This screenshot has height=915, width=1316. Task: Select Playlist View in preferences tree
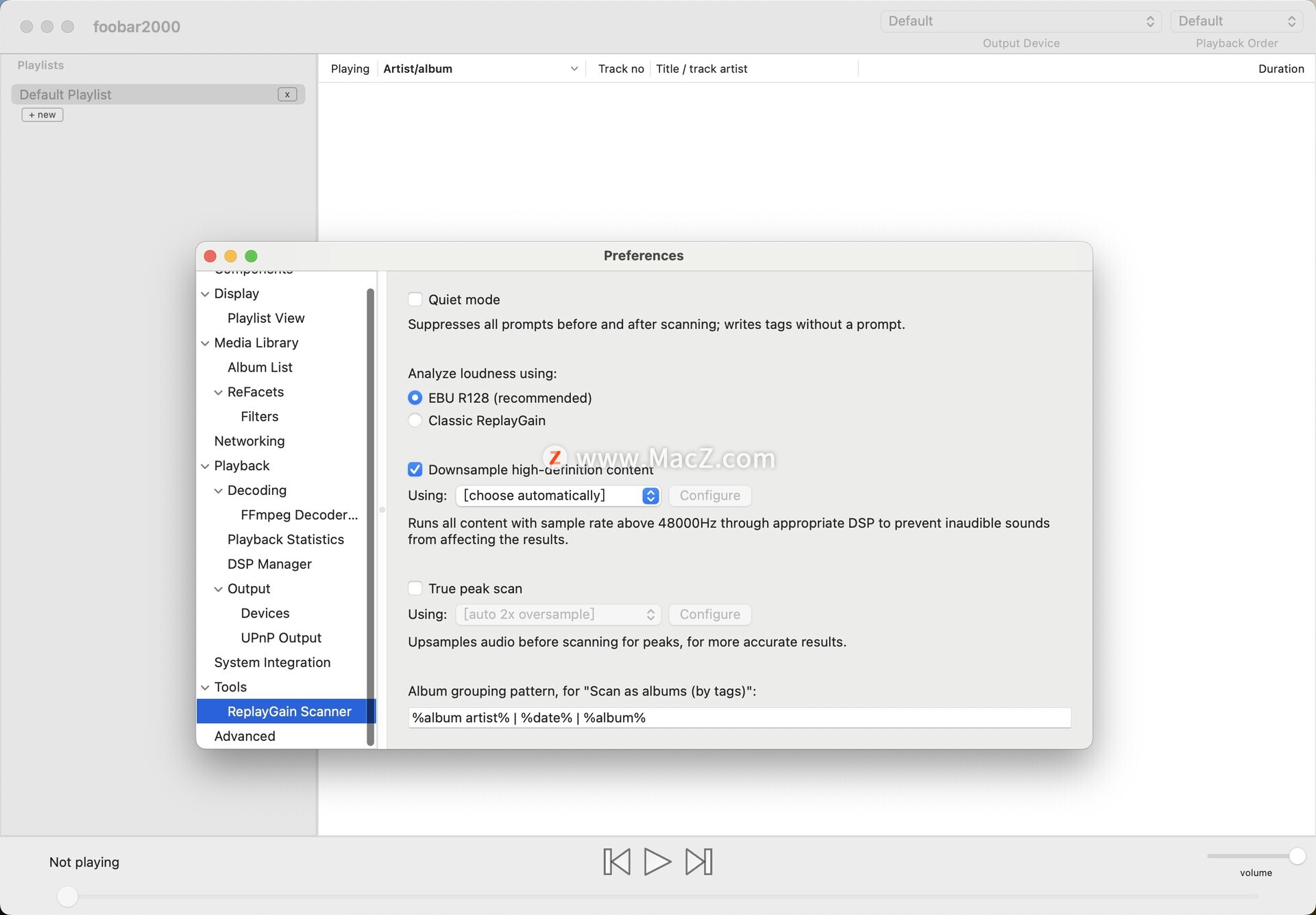266,318
